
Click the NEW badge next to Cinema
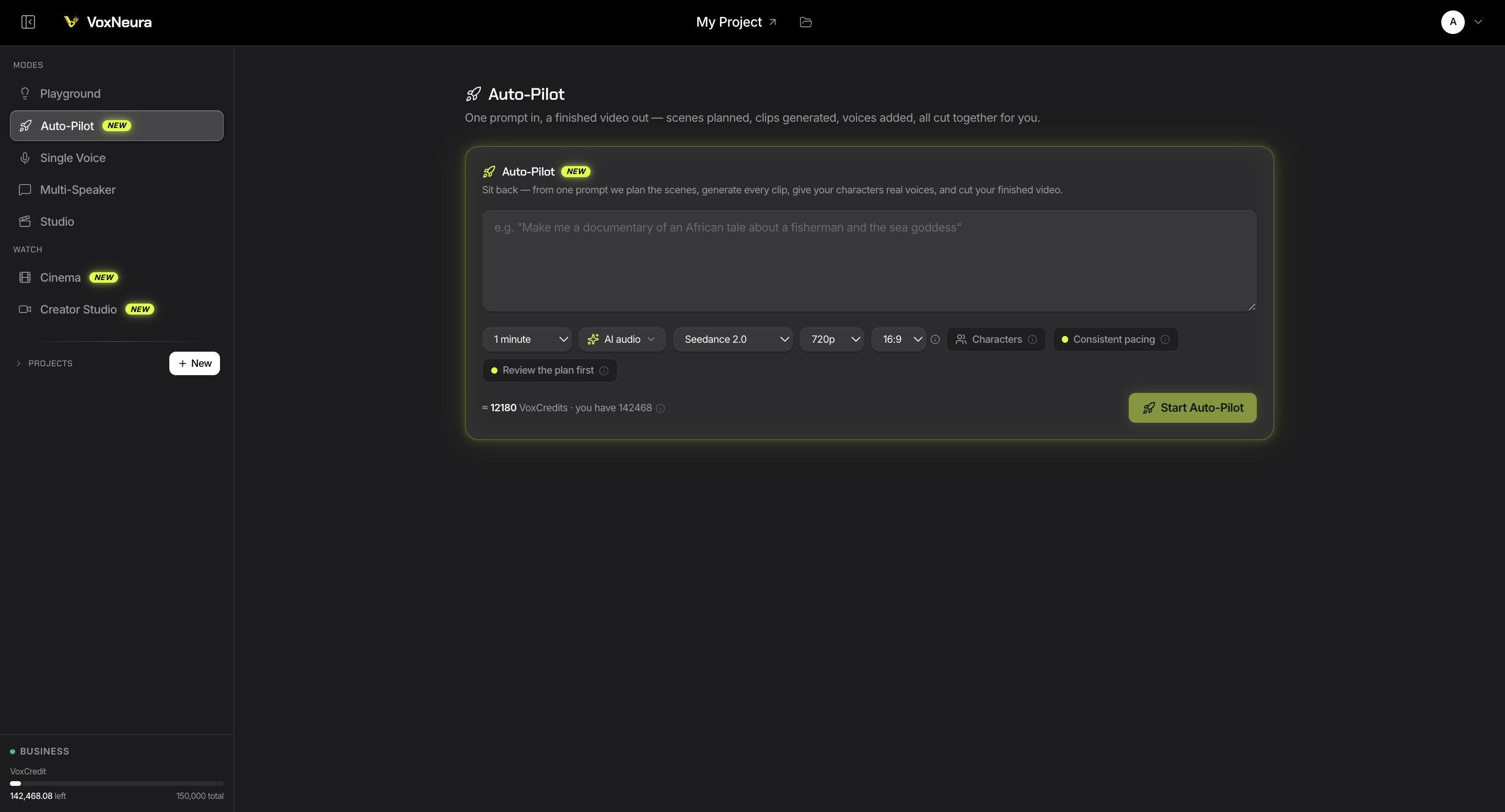click(x=103, y=277)
